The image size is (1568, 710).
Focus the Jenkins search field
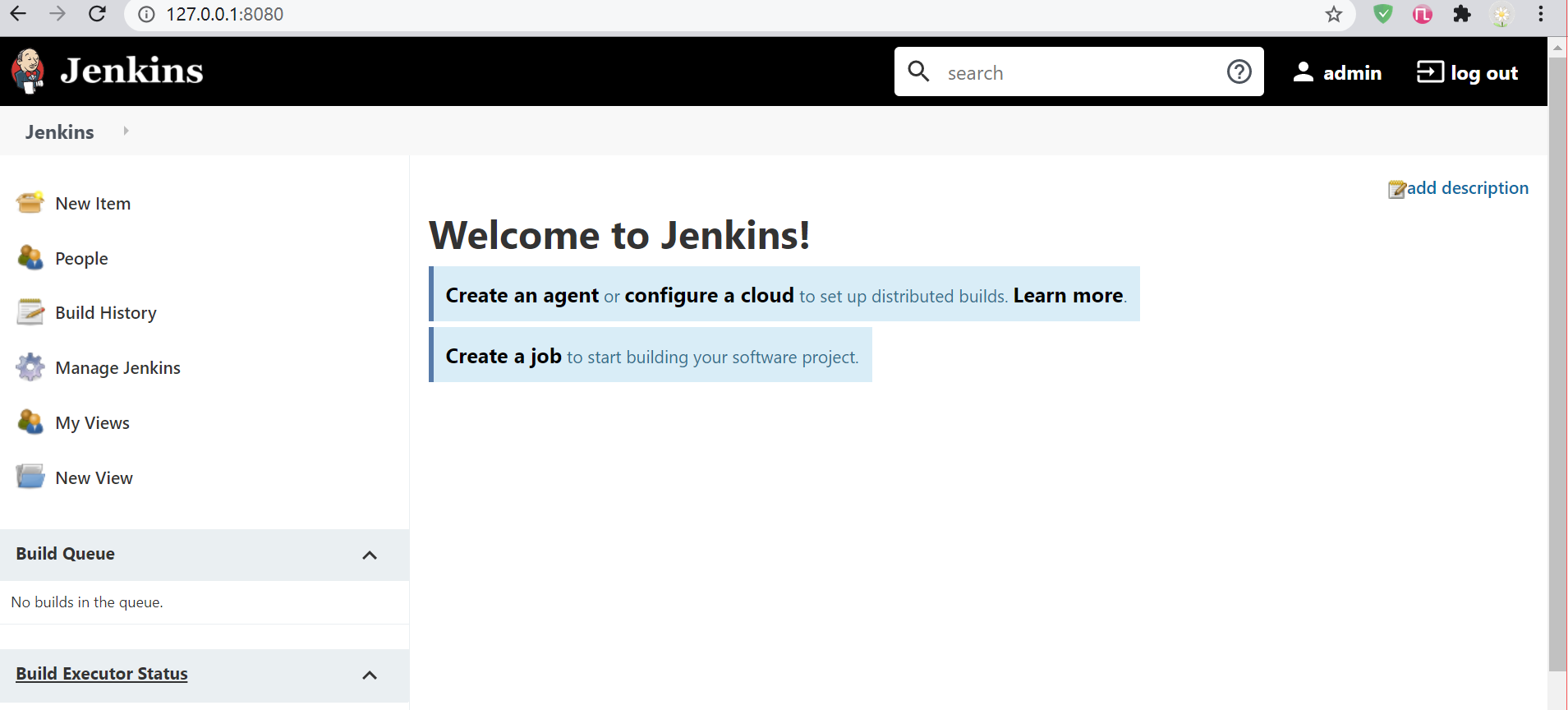tap(1078, 72)
